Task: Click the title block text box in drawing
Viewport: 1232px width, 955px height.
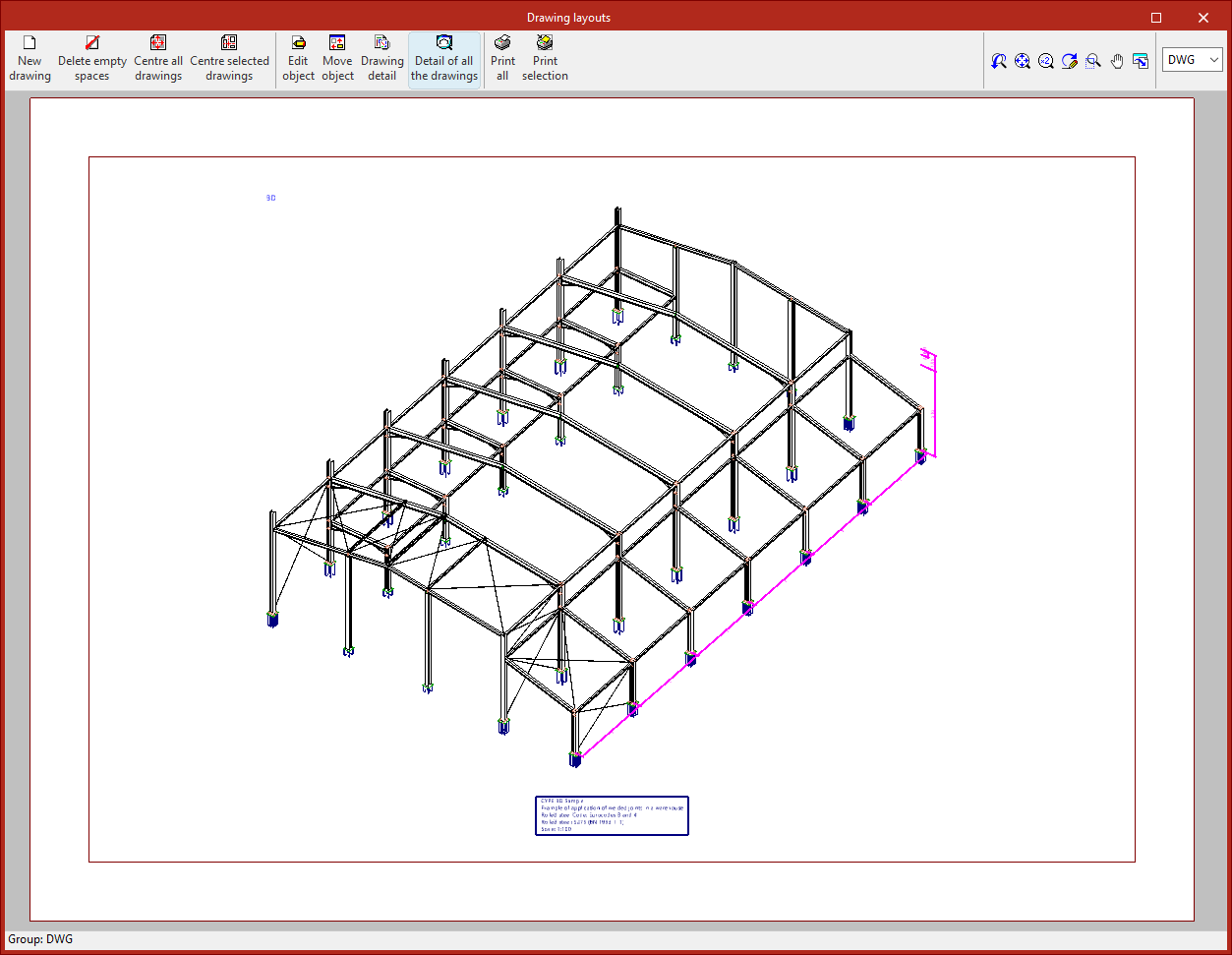Action: pos(612,815)
